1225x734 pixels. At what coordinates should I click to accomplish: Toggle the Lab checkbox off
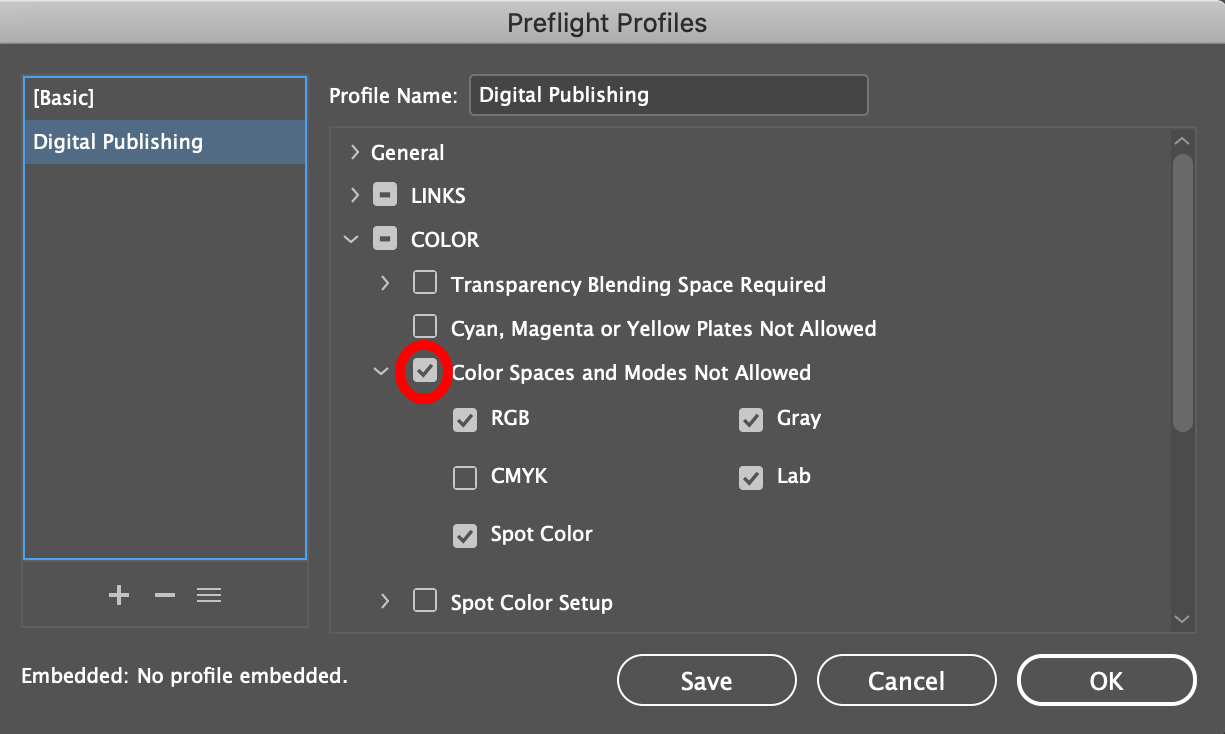(751, 477)
